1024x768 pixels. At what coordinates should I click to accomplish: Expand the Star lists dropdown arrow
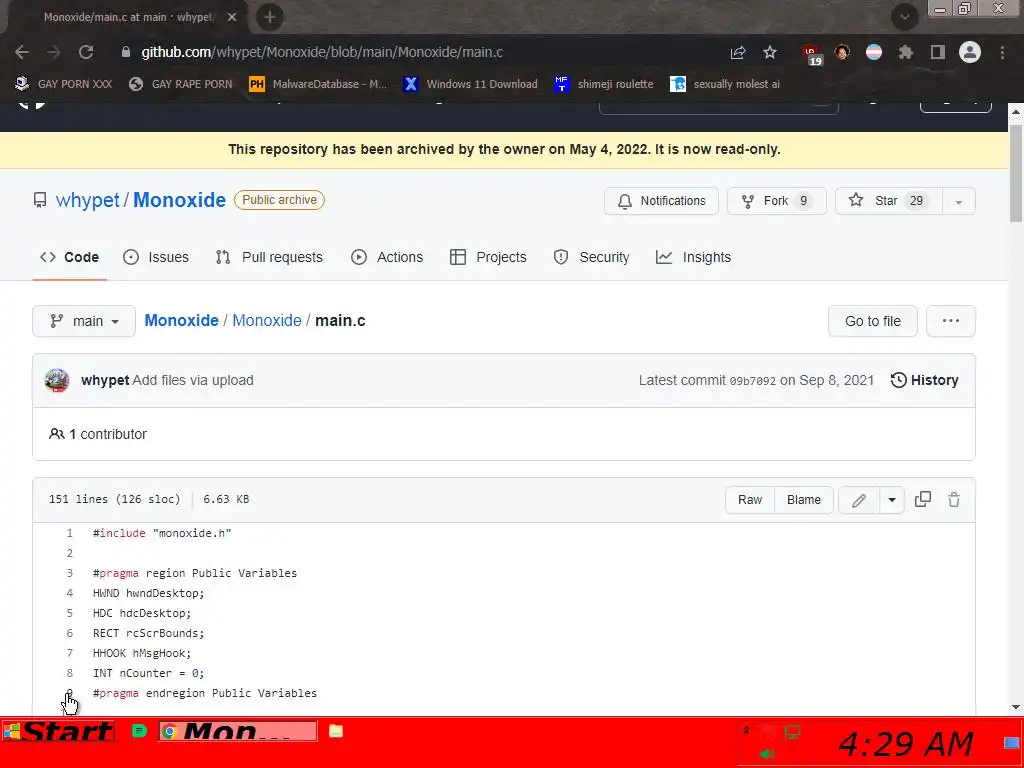point(959,201)
